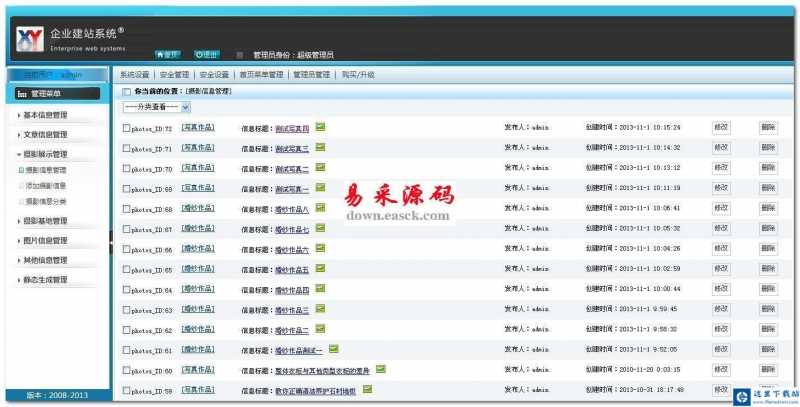Open the 婚纱作品测试一 title link

299,351
